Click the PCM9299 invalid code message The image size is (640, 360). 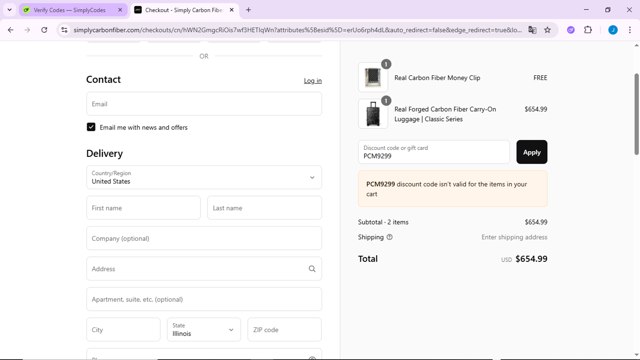point(453,189)
